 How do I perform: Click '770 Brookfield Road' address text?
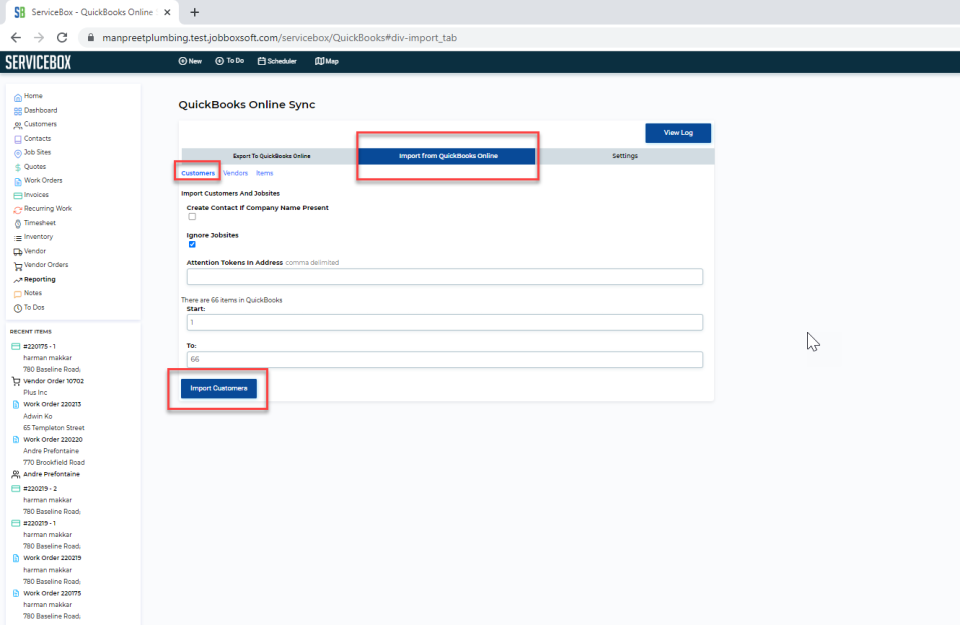tap(54, 463)
